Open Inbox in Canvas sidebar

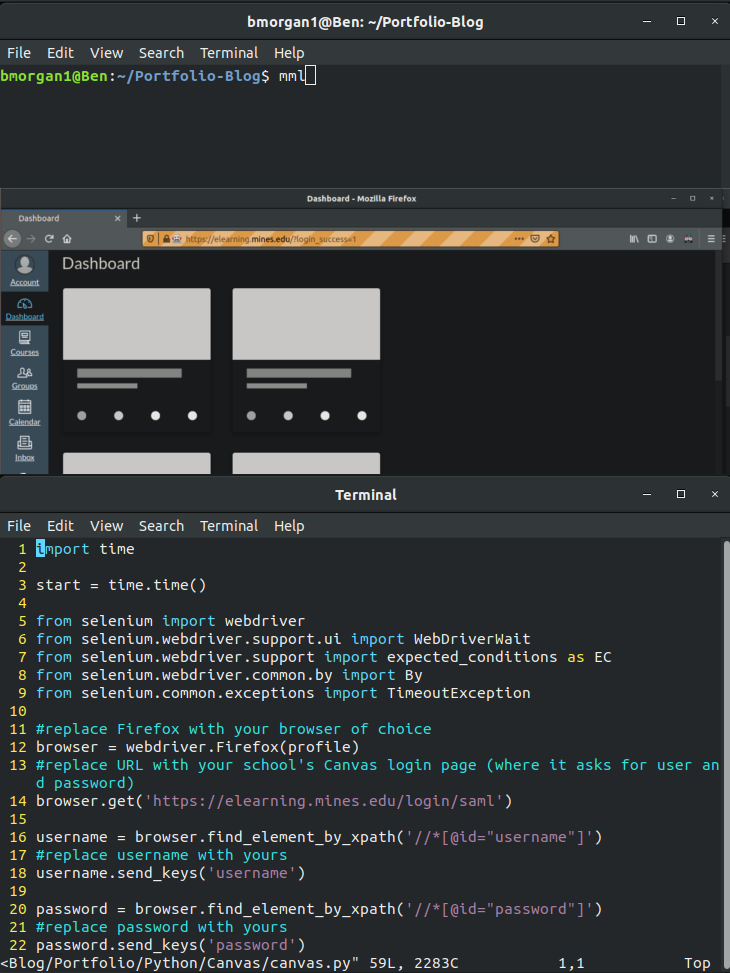tap(24, 449)
